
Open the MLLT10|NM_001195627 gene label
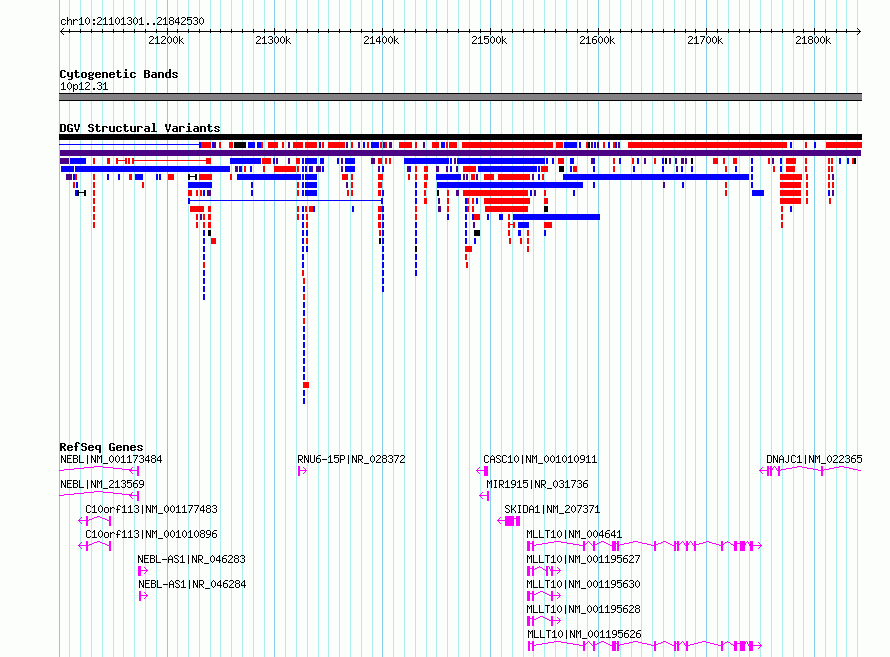tap(583, 559)
